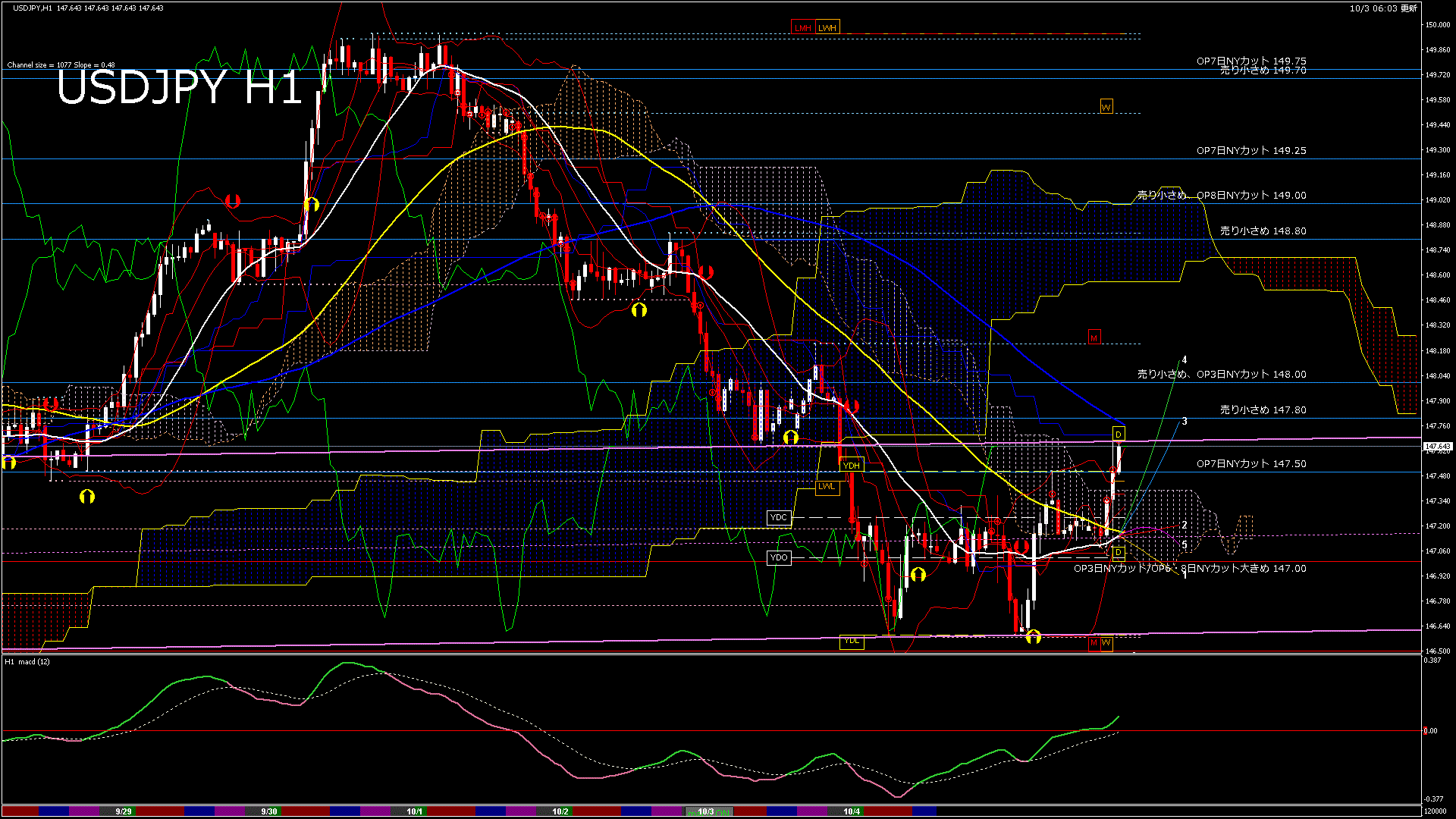Select the H1 macd (12) indicator label
Screen dimensions: 1456x819
pos(28,662)
